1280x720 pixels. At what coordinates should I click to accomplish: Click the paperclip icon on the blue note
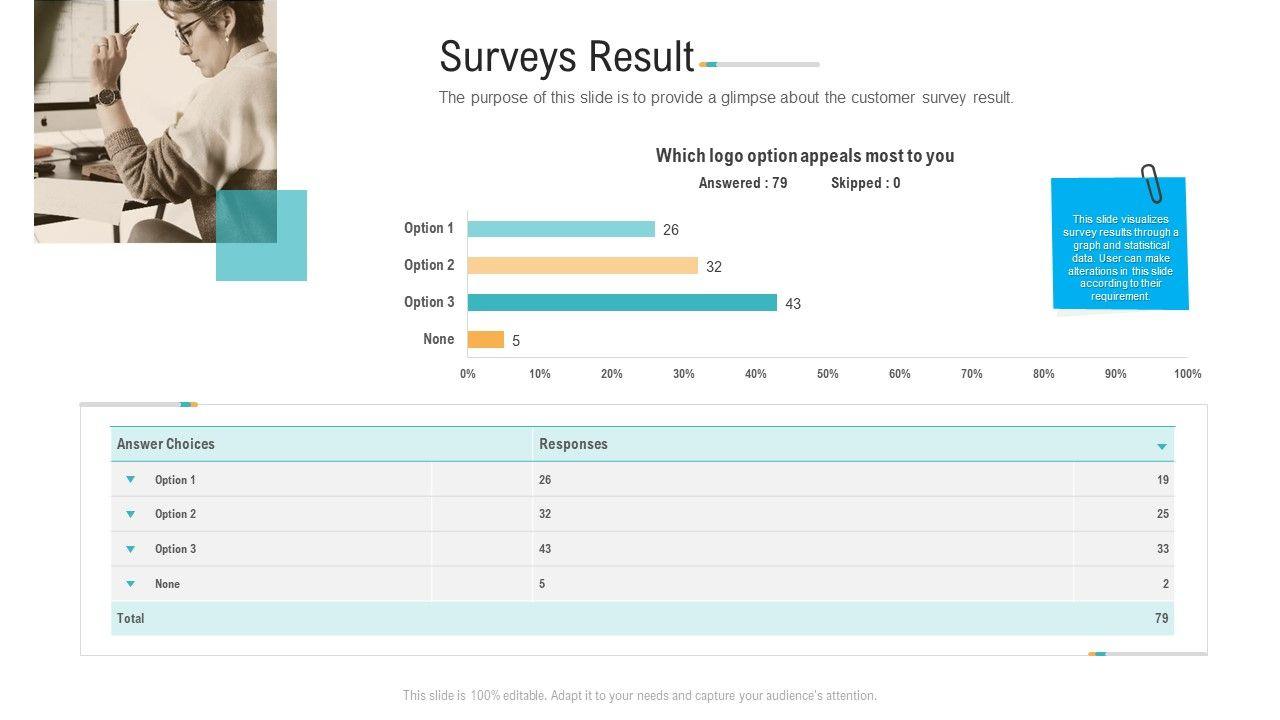pyautogui.click(x=1151, y=183)
